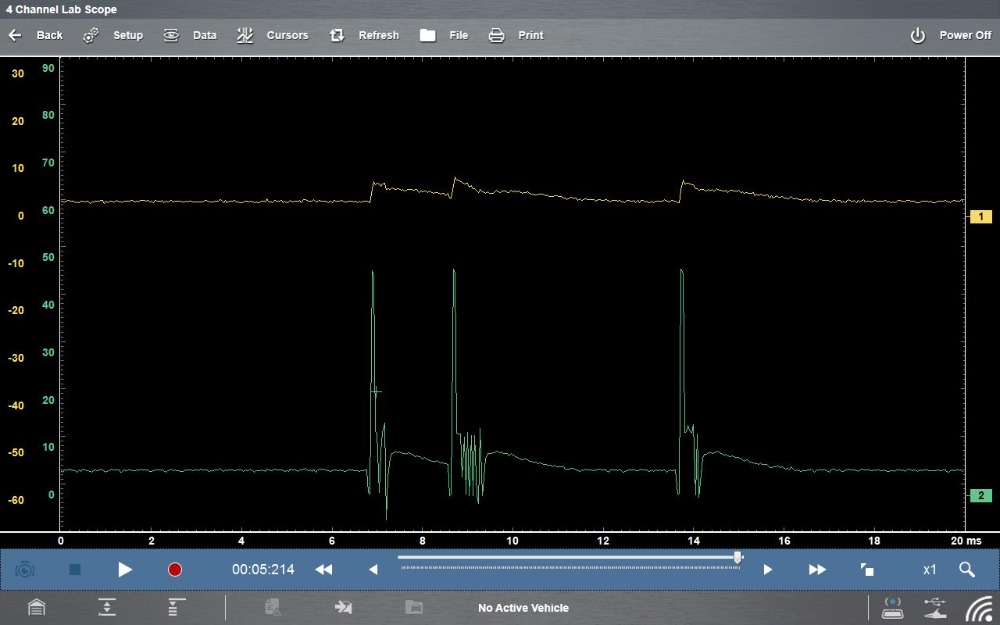
Task: Click the fast rewind double-arrow icon
Action: point(323,569)
